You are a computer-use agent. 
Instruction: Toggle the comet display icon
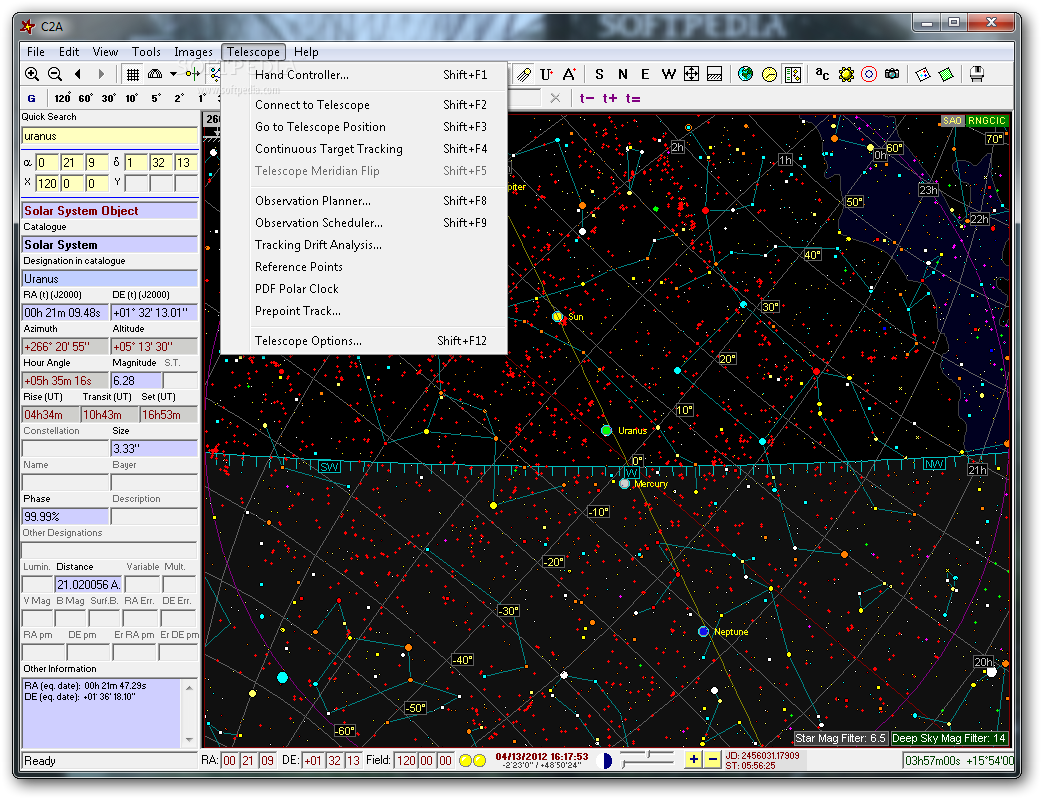point(524,74)
